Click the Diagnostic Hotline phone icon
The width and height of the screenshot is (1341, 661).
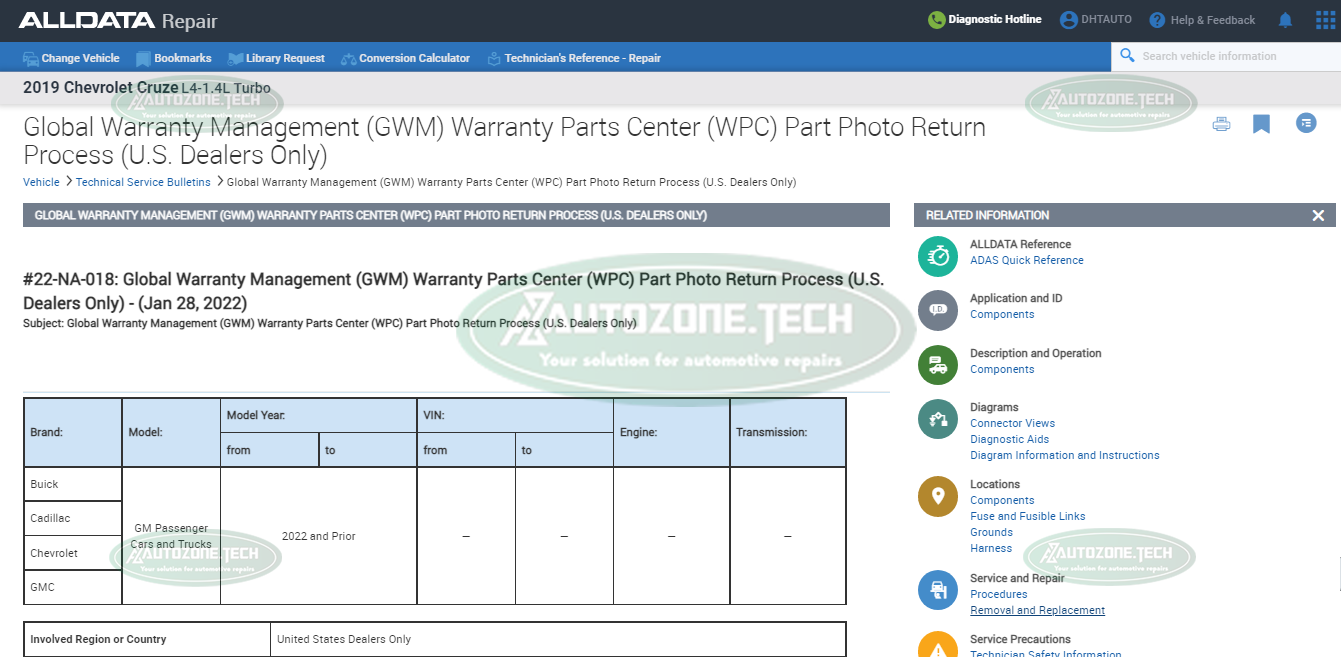click(936, 20)
